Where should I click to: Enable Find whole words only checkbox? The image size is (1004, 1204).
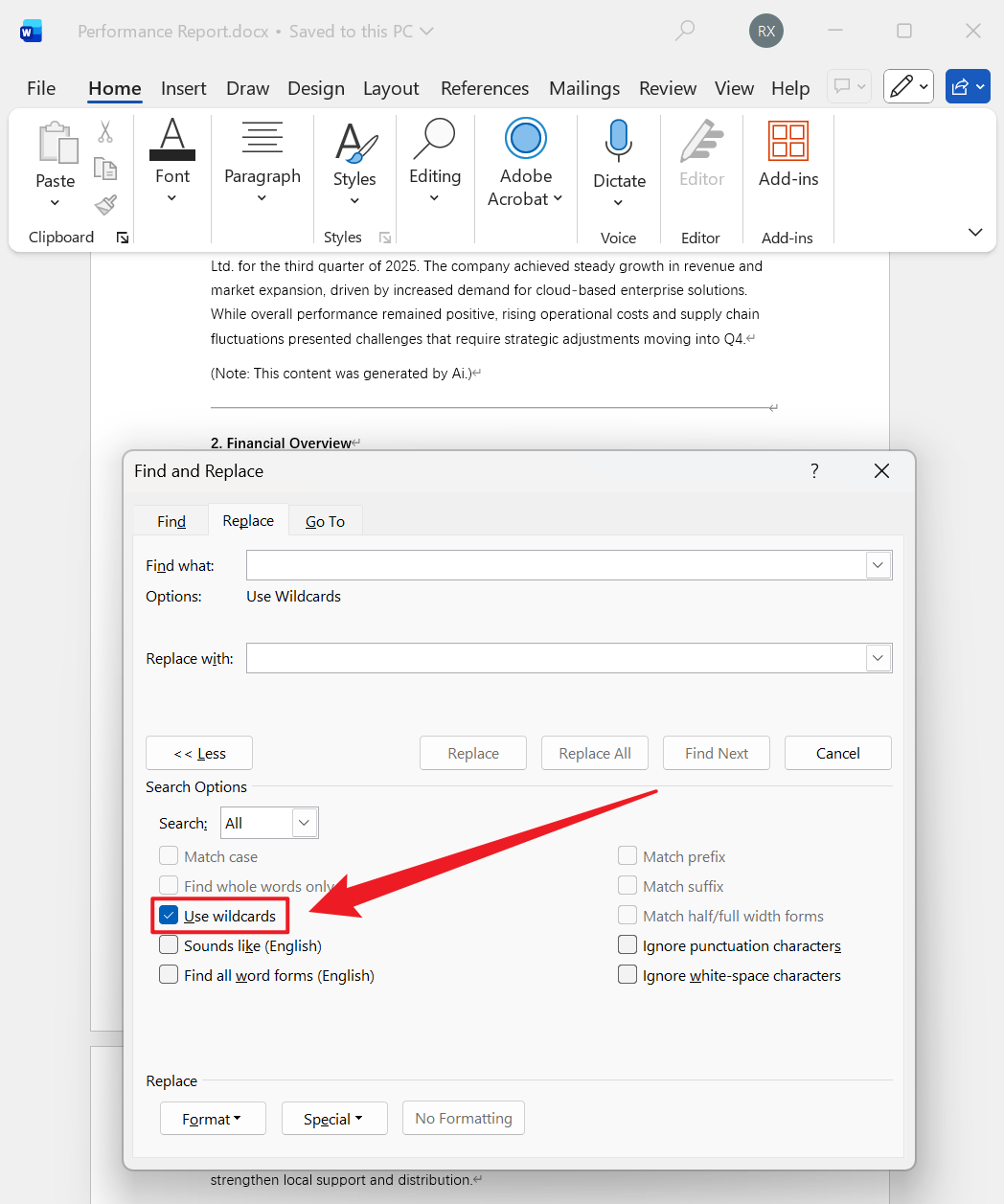(x=169, y=885)
